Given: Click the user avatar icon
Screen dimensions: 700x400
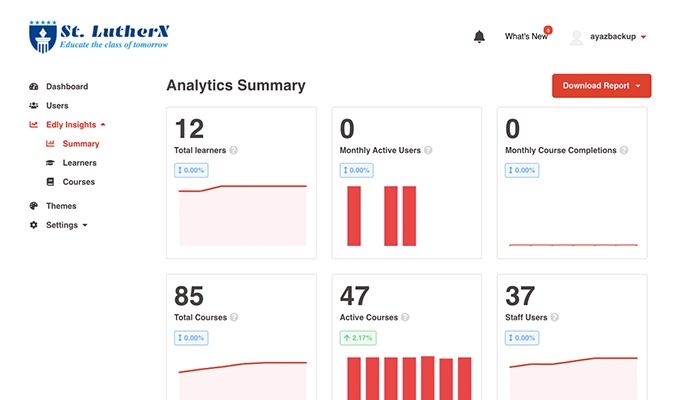Looking at the screenshot, I should coord(577,38).
